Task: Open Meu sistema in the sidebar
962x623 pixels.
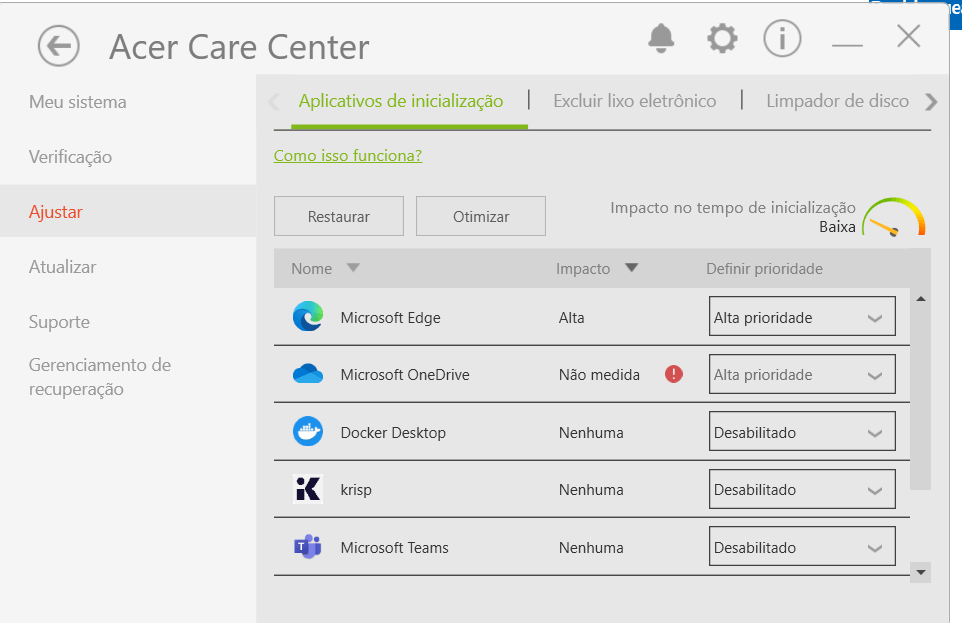Action: point(78,102)
